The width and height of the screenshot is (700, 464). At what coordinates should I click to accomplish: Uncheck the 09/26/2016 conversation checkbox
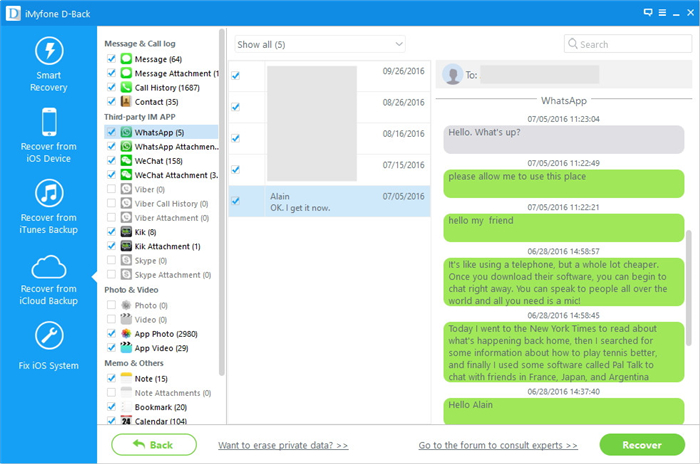[x=235, y=75]
